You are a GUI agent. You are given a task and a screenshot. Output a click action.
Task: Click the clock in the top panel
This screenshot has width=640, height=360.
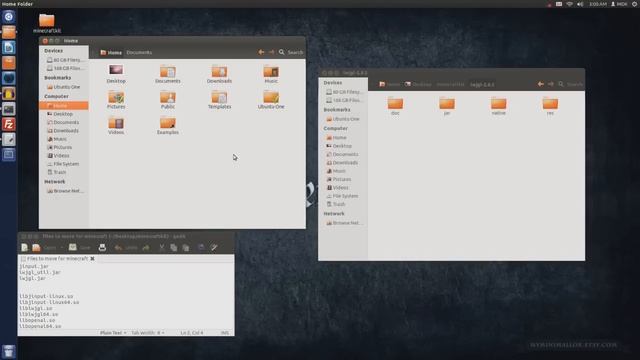pos(598,4)
